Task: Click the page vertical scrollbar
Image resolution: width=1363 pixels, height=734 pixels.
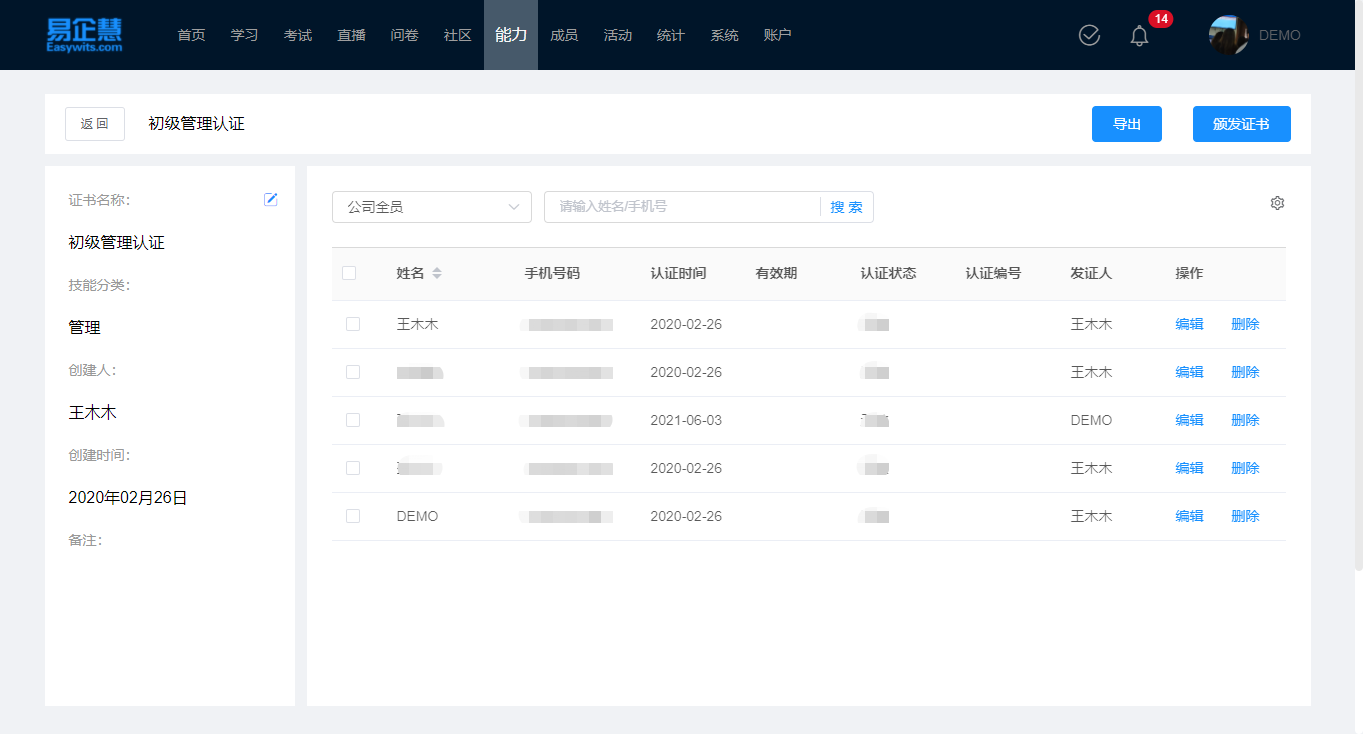Action: pyautogui.click(x=1357, y=285)
